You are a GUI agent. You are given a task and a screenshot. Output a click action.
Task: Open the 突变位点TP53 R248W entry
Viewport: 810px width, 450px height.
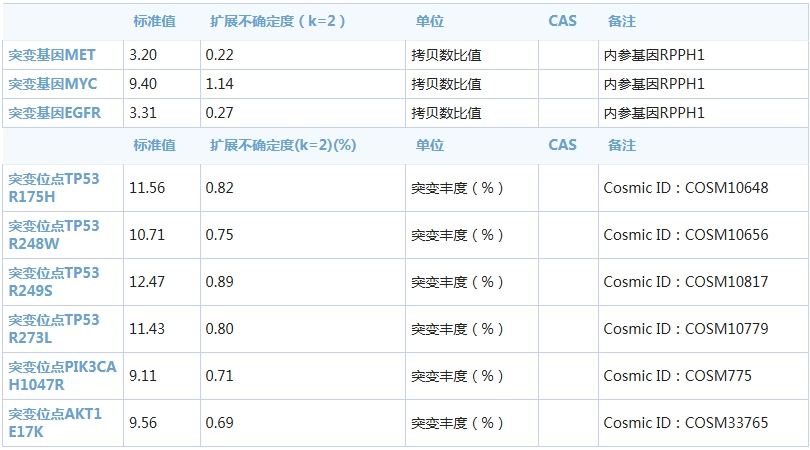54,235
